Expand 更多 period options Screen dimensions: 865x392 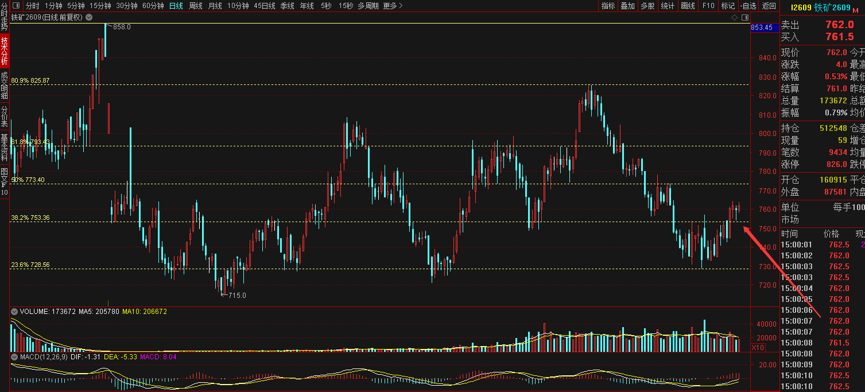pyautogui.click(x=393, y=6)
